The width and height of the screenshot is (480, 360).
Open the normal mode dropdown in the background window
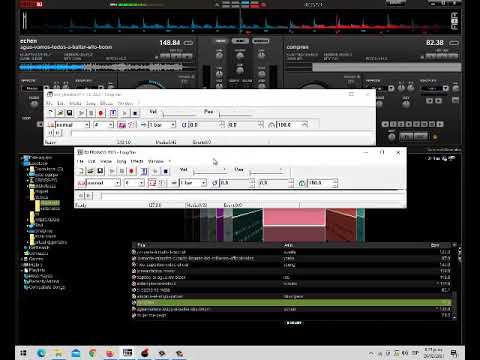87,125
